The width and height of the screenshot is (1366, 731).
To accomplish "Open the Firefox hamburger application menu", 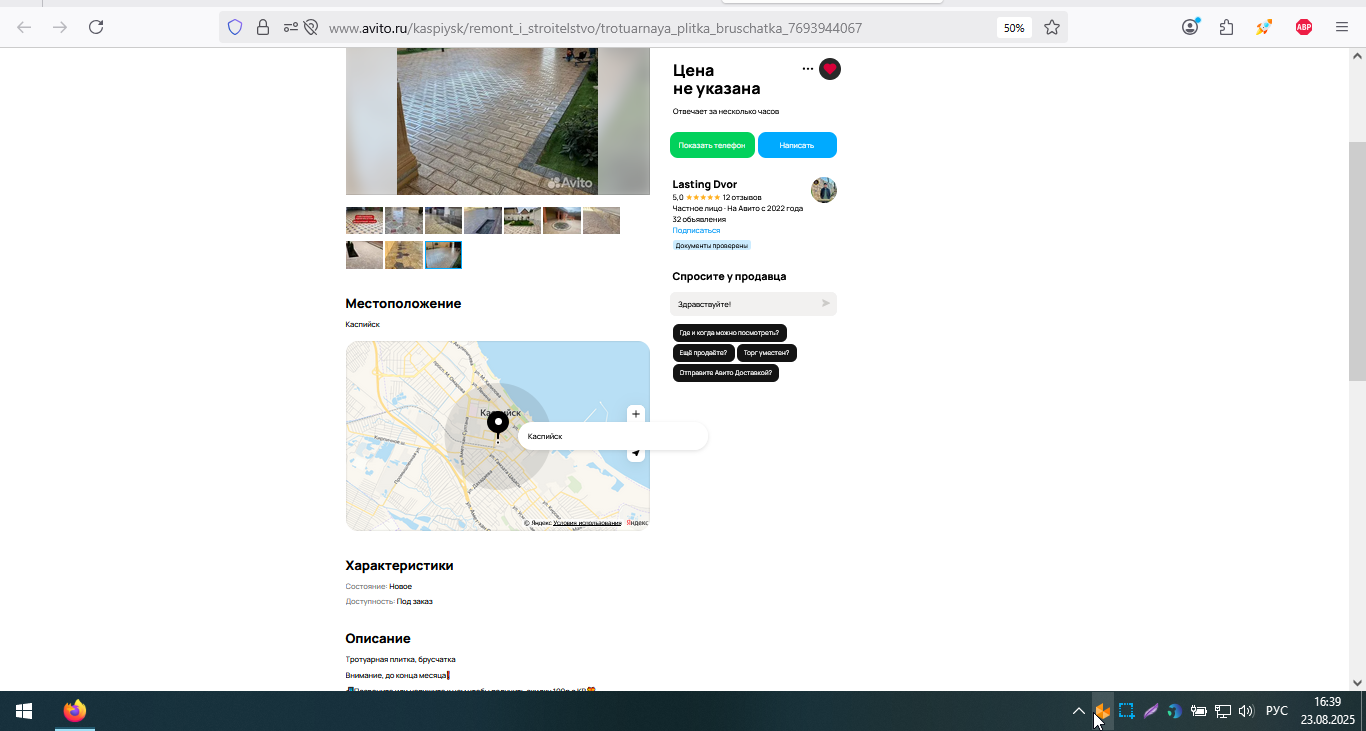I will [x=1342, y=27].
